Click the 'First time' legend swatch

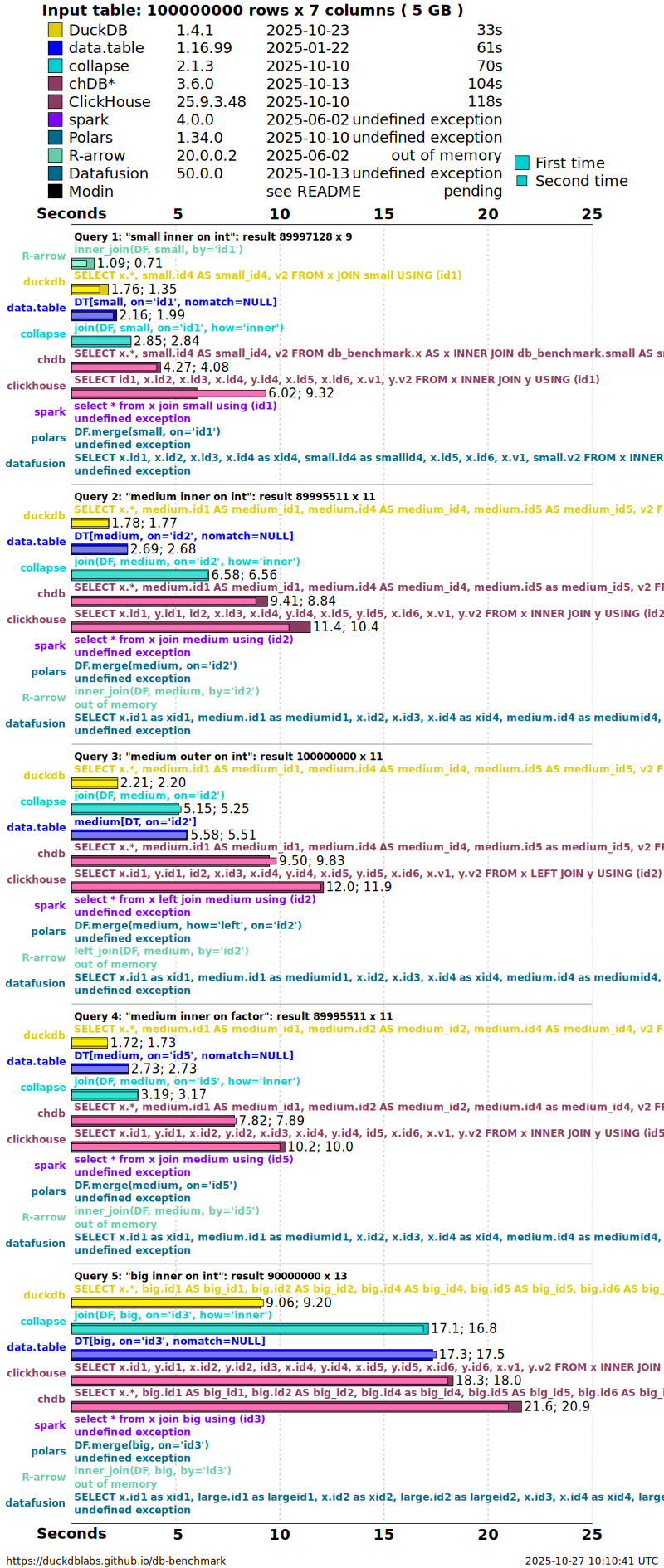coord(522,163)
